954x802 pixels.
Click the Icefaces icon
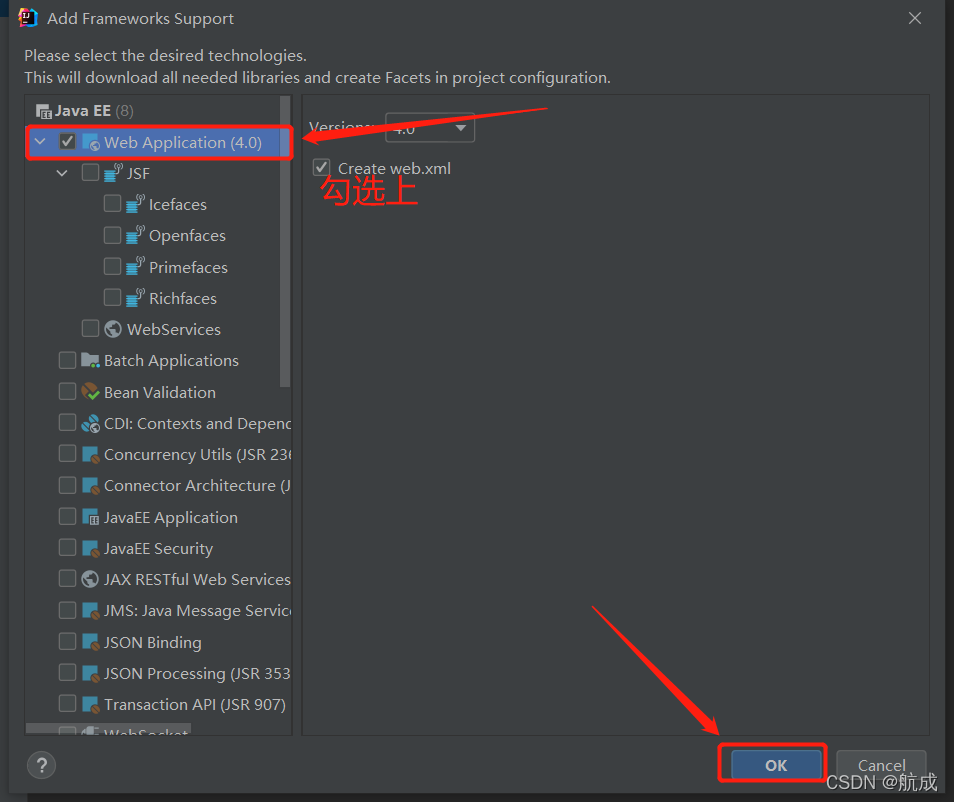tap(135, 204)
